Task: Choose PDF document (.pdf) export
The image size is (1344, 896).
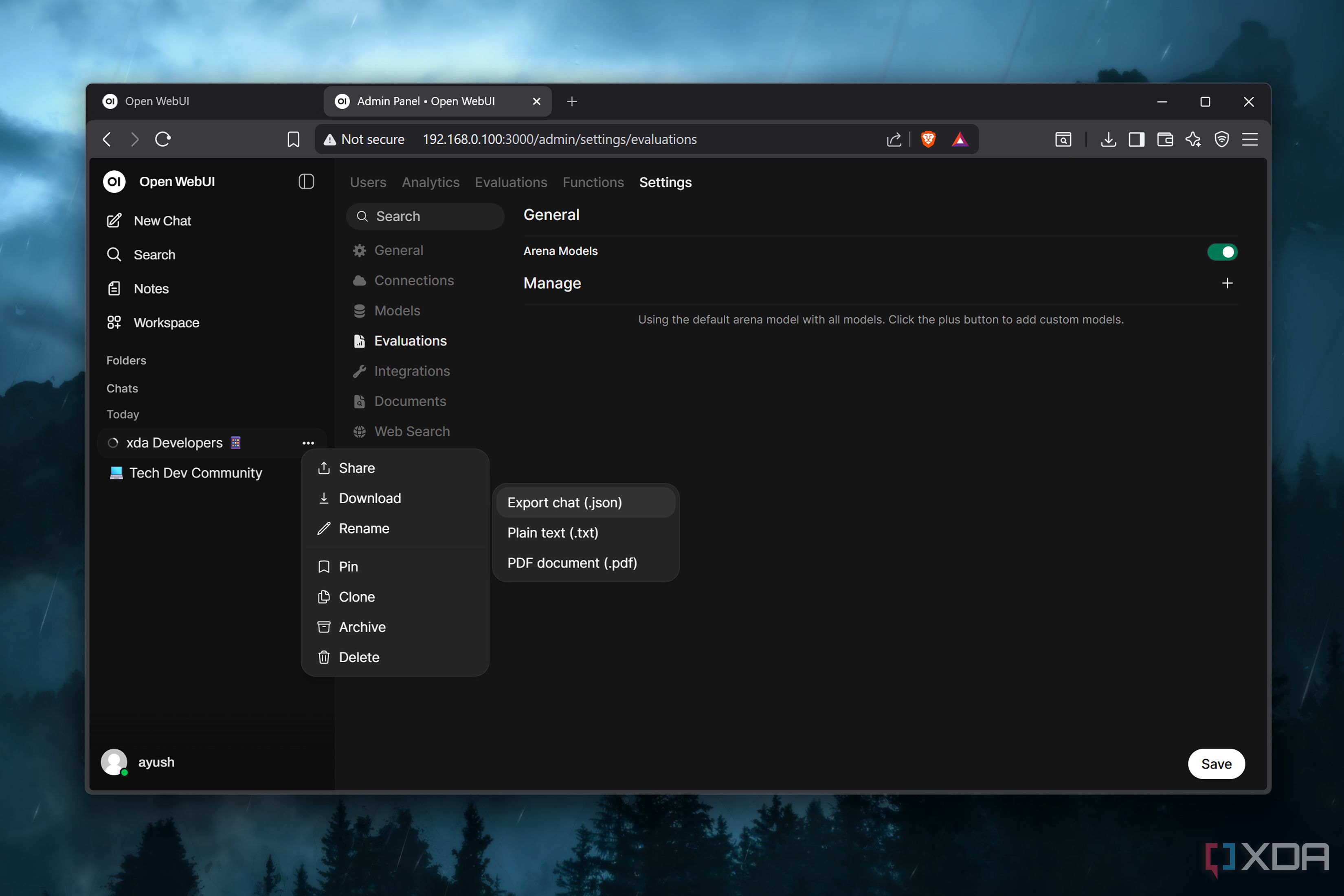Action: (572, 563)
